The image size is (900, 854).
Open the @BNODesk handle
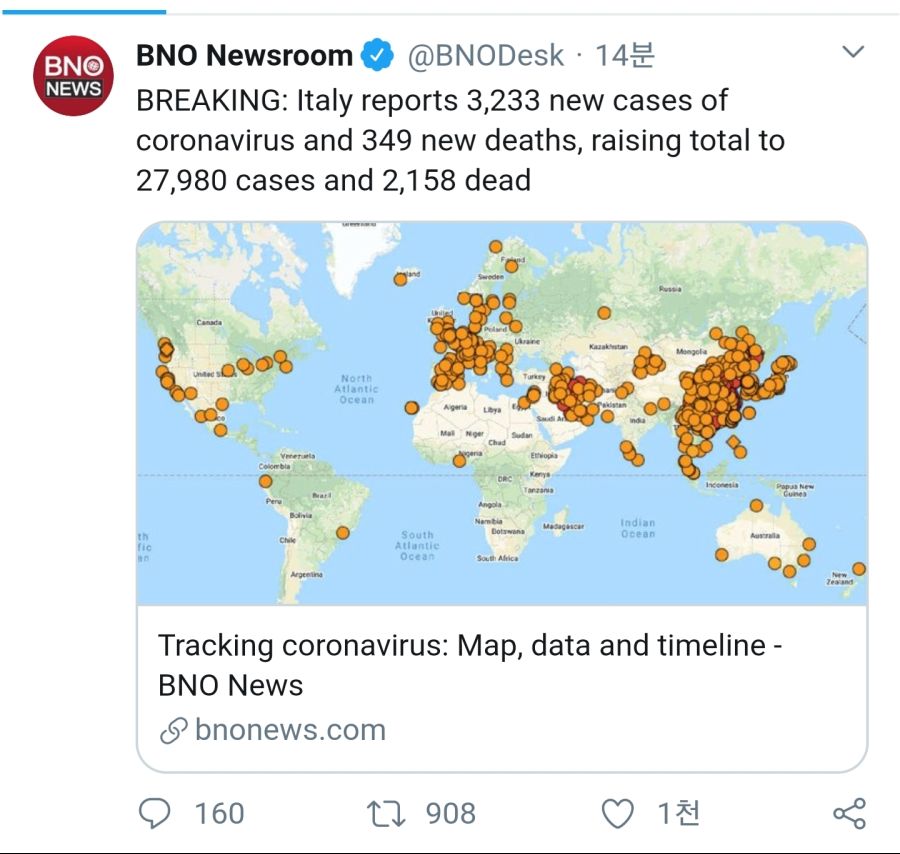485,56
